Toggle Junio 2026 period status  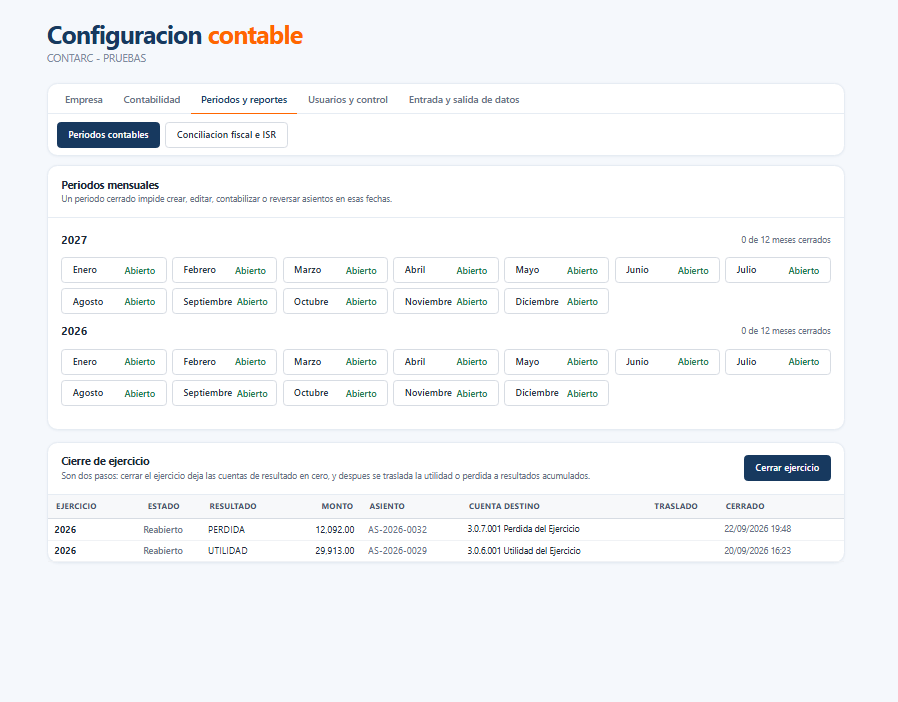coord(667,362)
